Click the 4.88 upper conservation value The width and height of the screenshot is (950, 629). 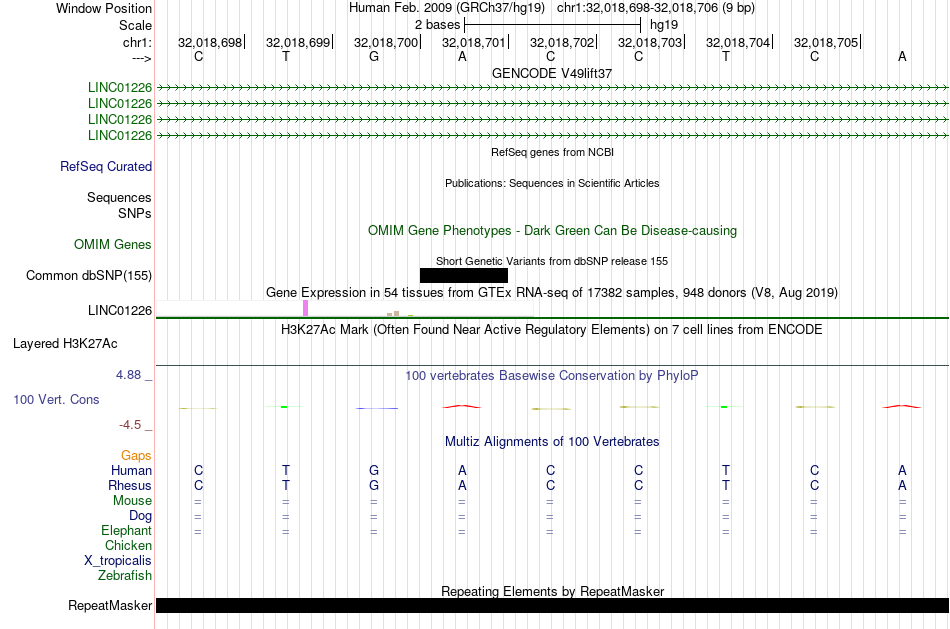128,375
